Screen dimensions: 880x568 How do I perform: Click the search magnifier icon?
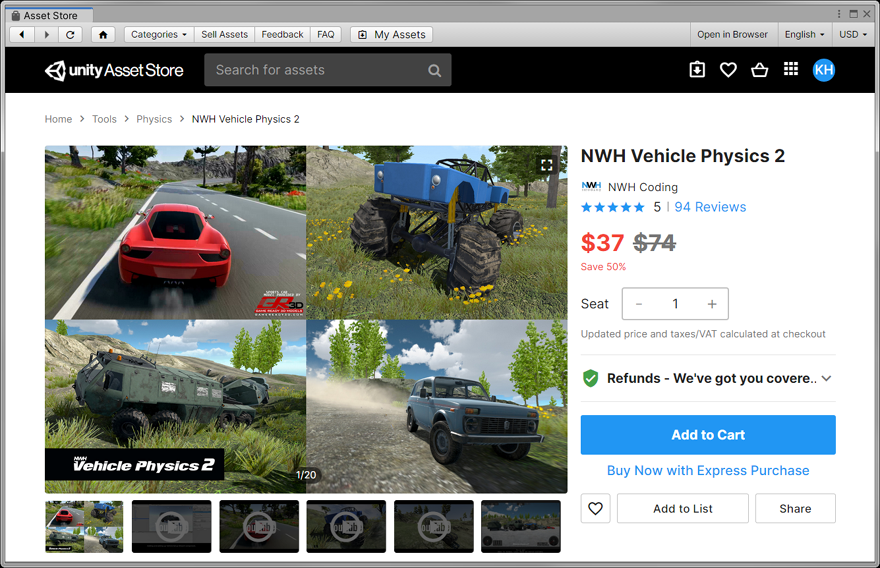[434, 71]
